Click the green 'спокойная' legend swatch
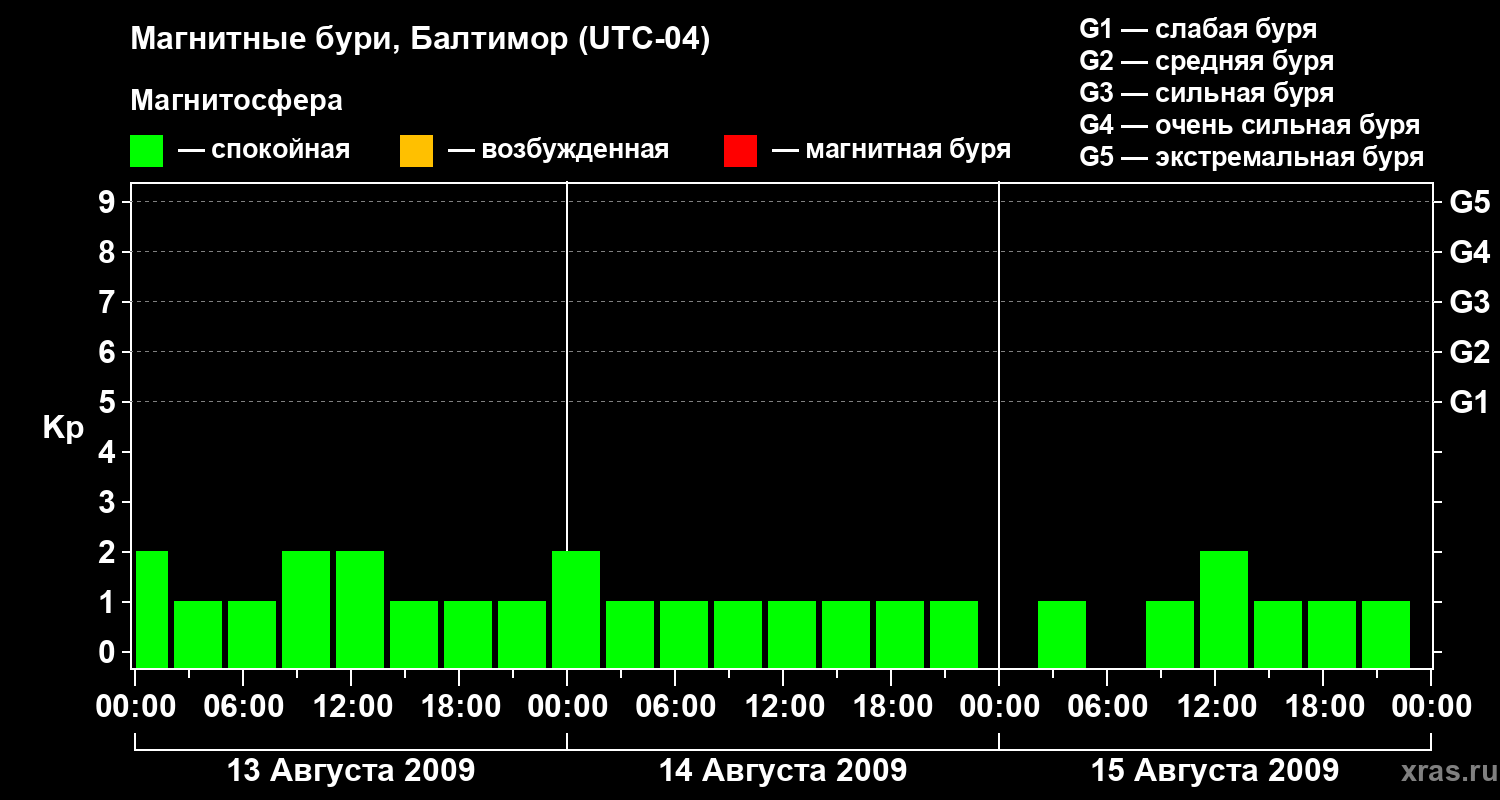Image resolution: width=1500 pixels, height=800 pixels. pos(146,151)
